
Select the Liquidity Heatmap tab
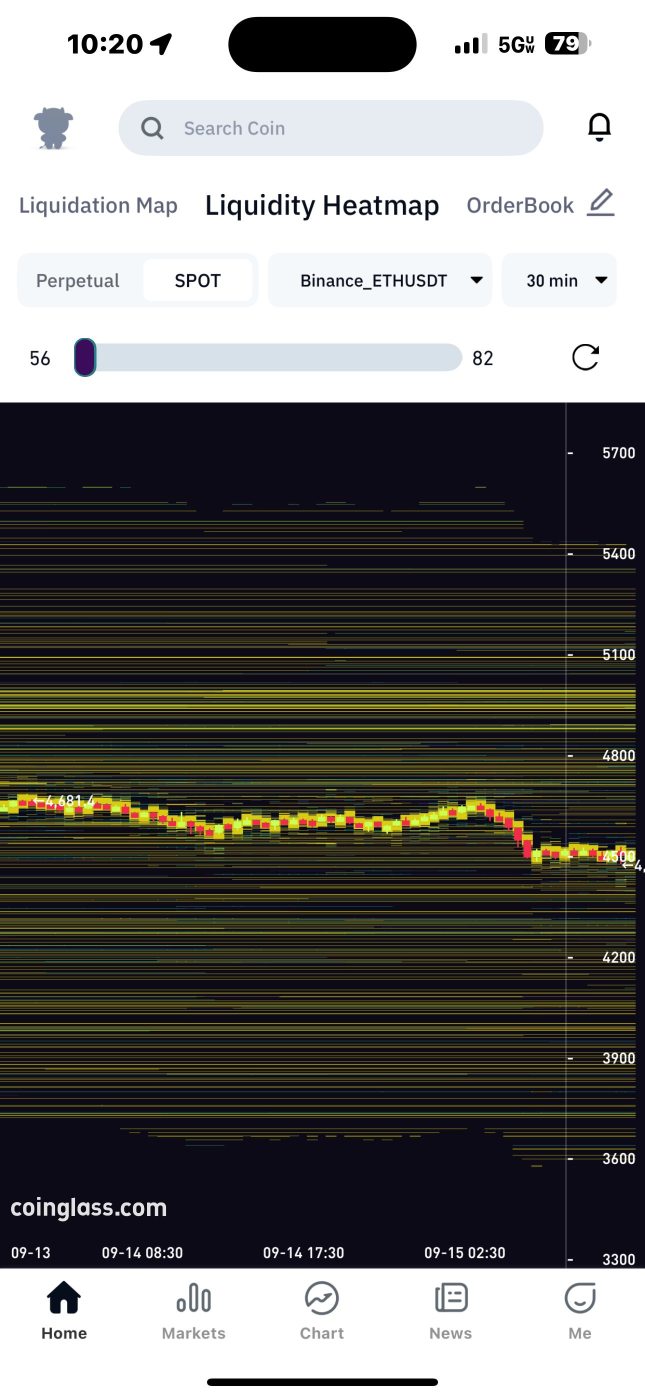(322, 206)
